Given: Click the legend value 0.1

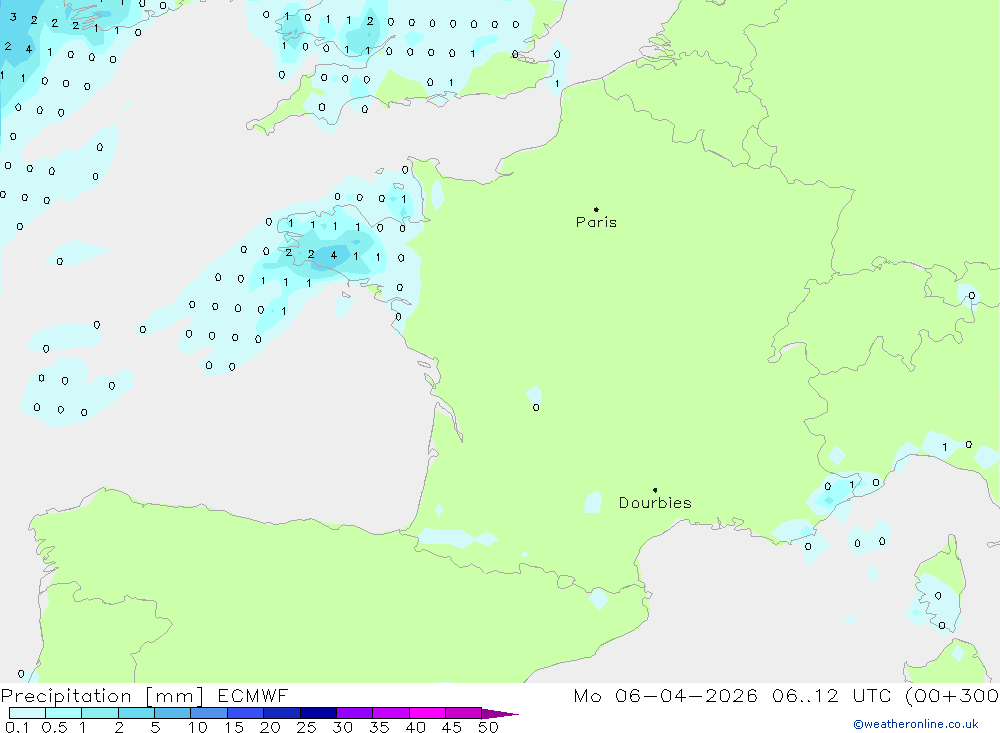Looking at the screenshot, I should pos(17,727).
